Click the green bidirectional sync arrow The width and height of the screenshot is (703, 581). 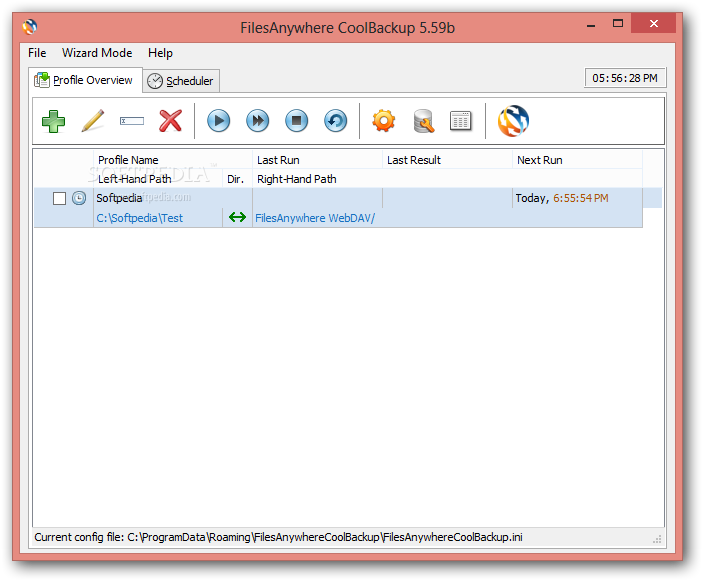237,217
